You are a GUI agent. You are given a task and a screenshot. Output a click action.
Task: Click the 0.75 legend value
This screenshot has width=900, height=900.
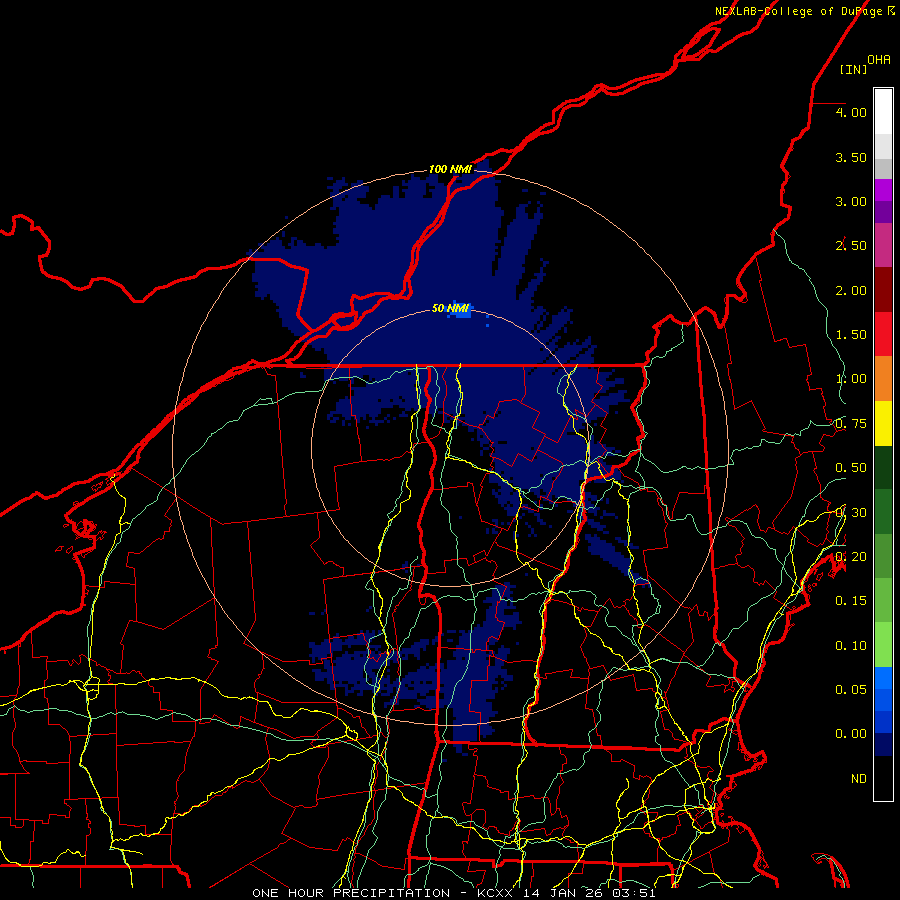click(851, 424)
